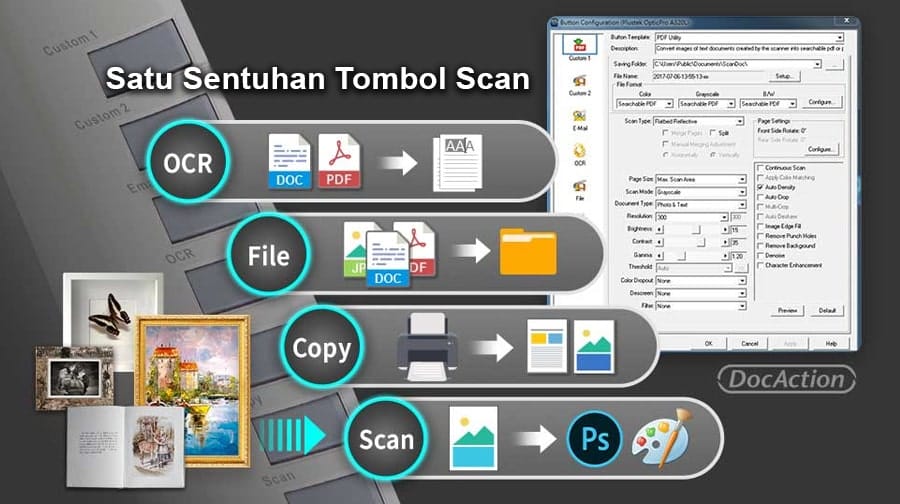Click the newspaper layout page icon in Copy row
The width and height of the screenshot is (900, 504).
[546, 347]
